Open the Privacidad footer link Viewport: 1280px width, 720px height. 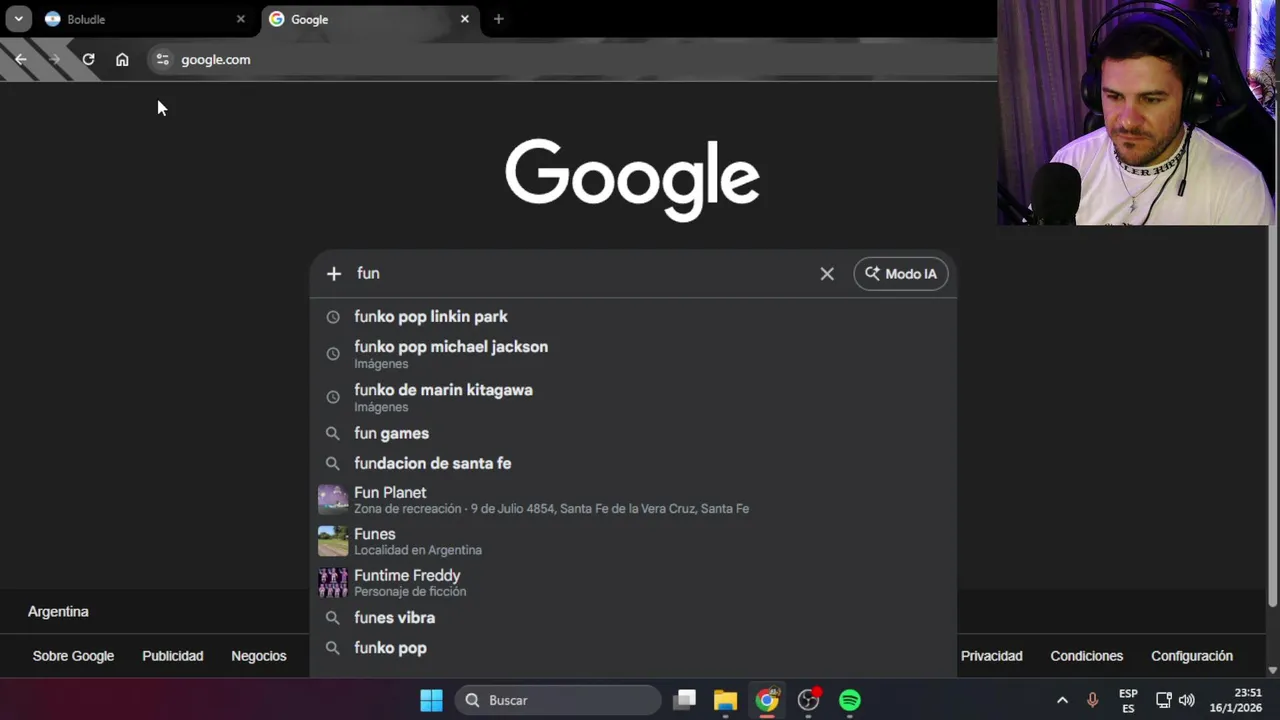[x=991, y=656]
